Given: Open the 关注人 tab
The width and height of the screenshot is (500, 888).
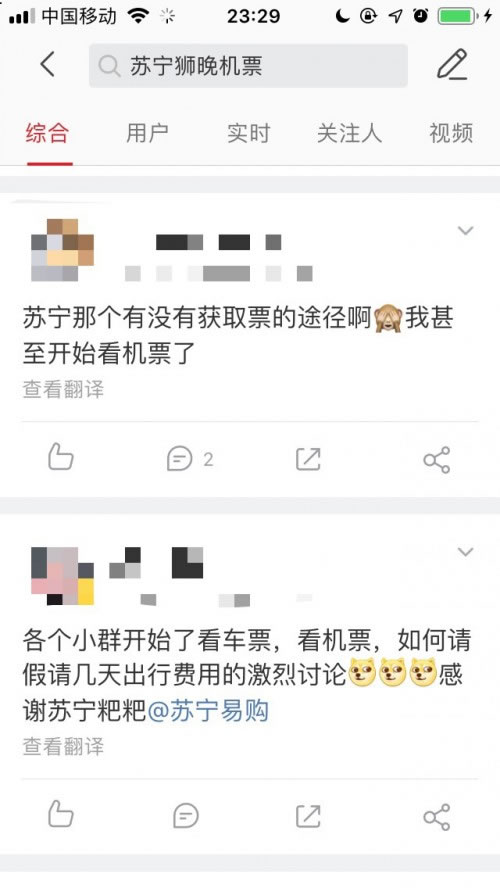Looking at the screenshot, I should click(x=349, y=134).
